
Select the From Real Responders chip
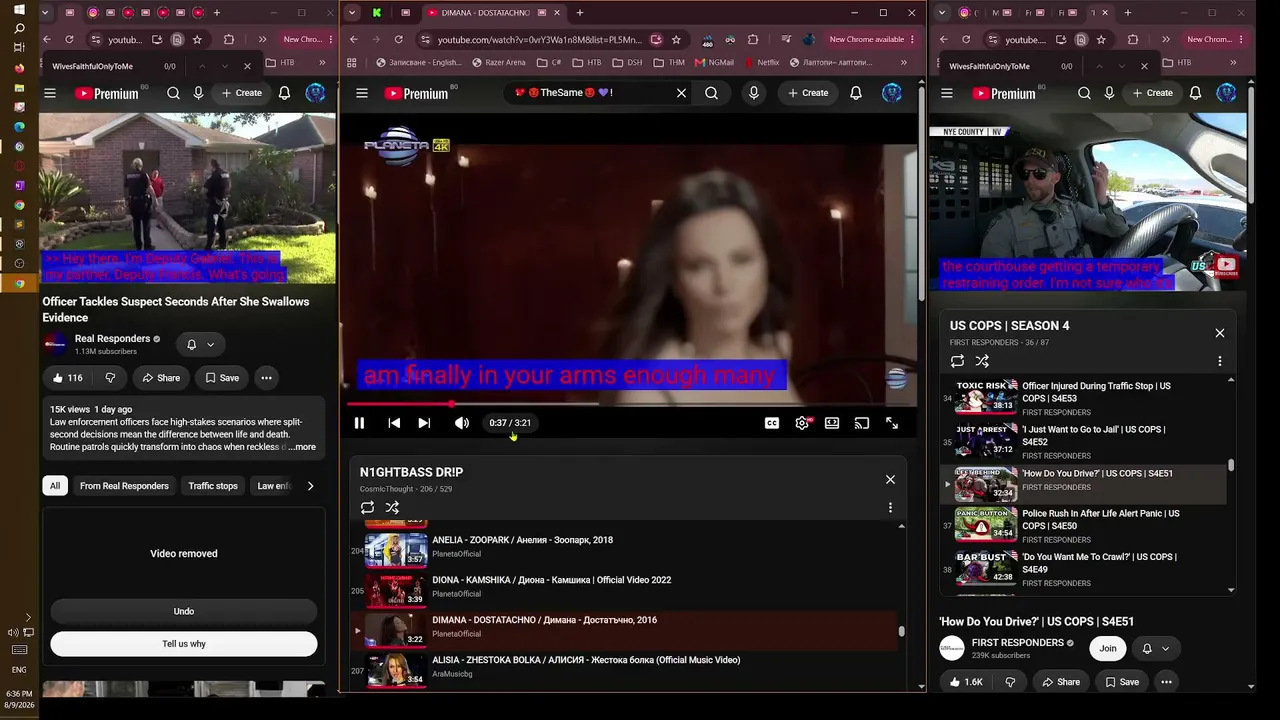pyautogui.click(x=124, y=486)
